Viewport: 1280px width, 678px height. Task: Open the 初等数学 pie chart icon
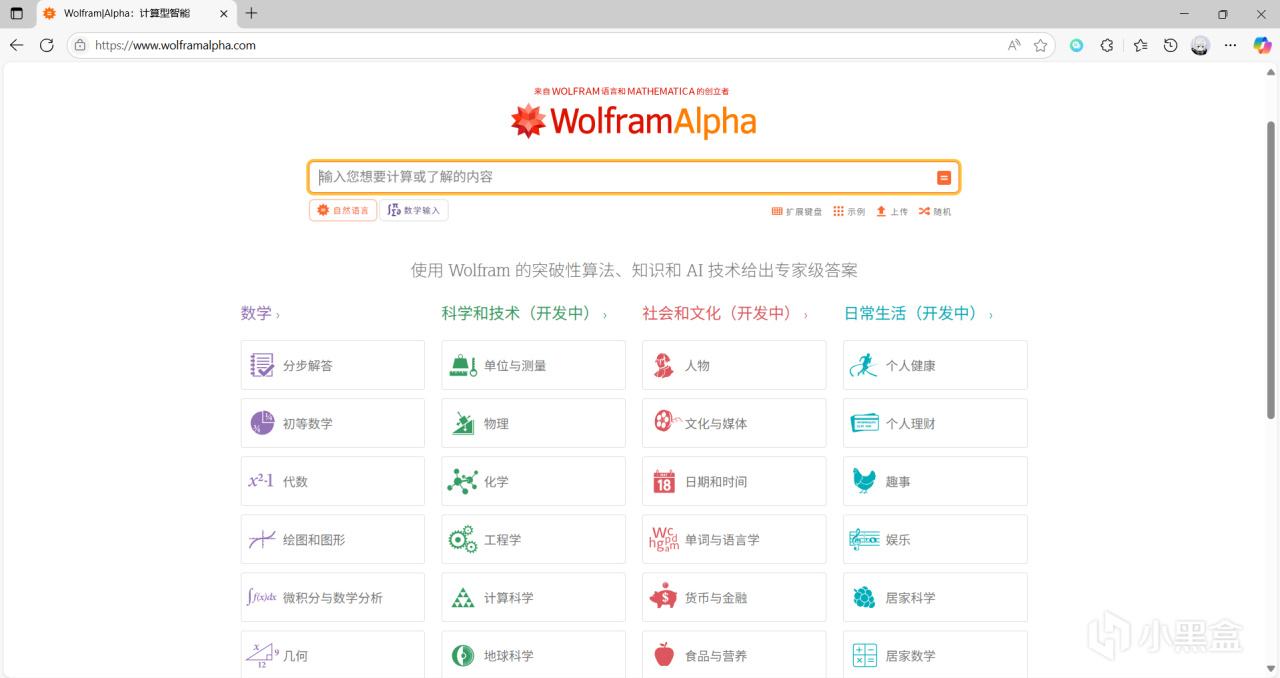pyautogui.click(x=262, y=423)
